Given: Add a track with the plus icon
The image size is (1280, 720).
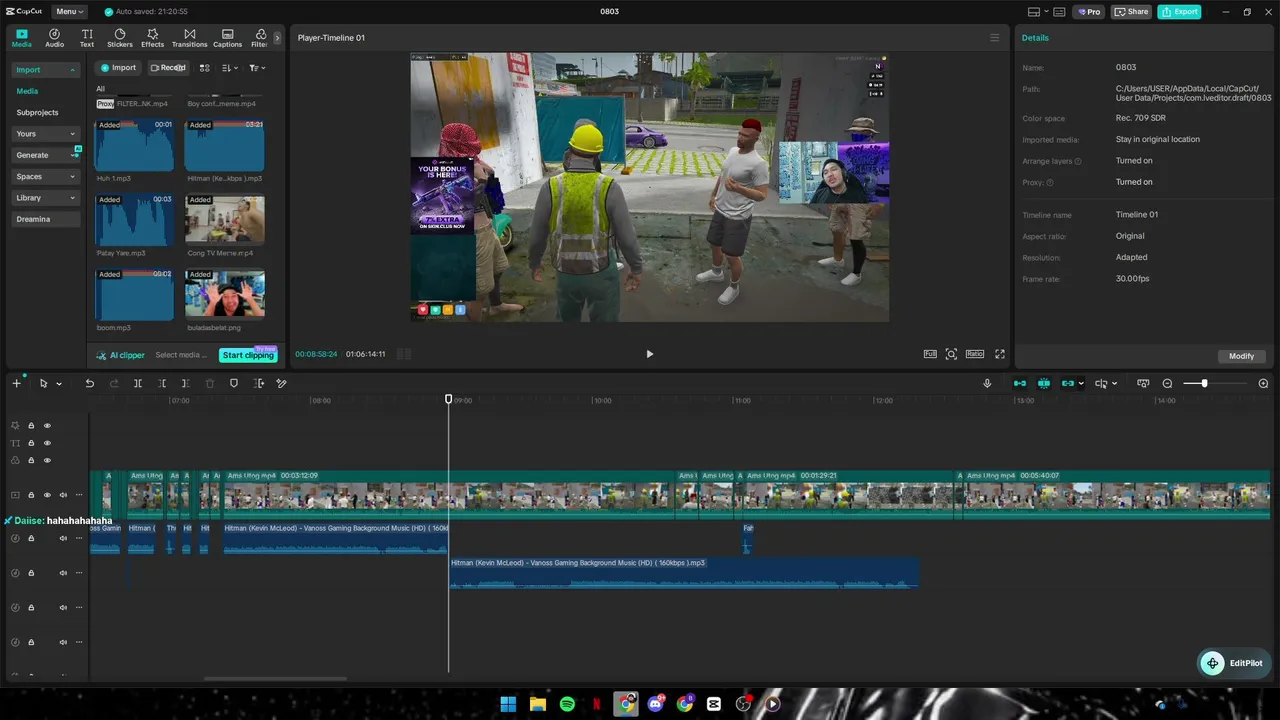Looking at the screenshot, I should [16, 384].
